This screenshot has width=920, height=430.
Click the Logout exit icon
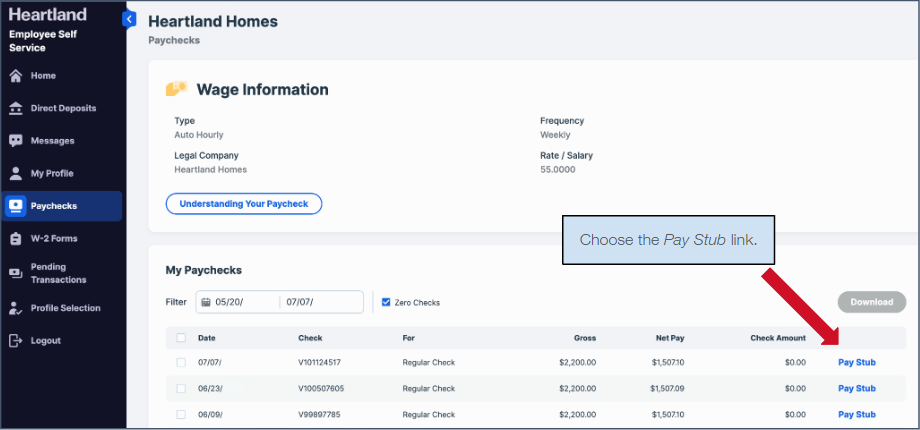(x=16, y=341)
